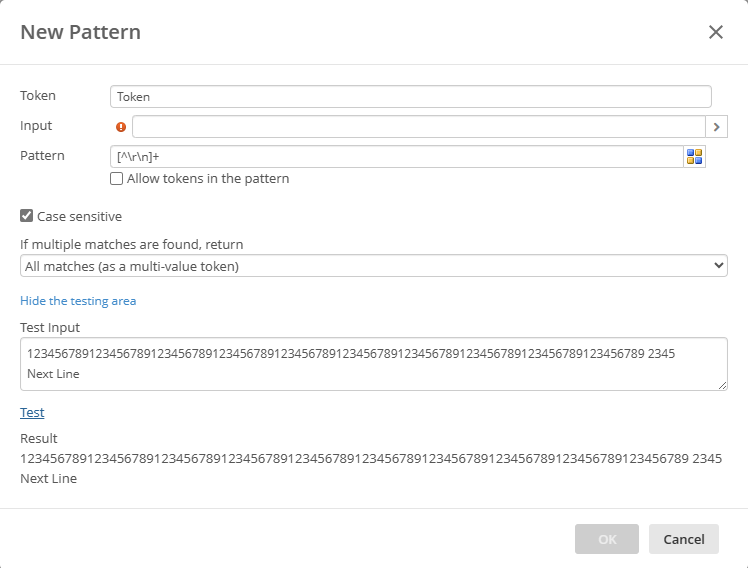Focus the Token name field
This screenshot has height=568, width=748.
410,97
